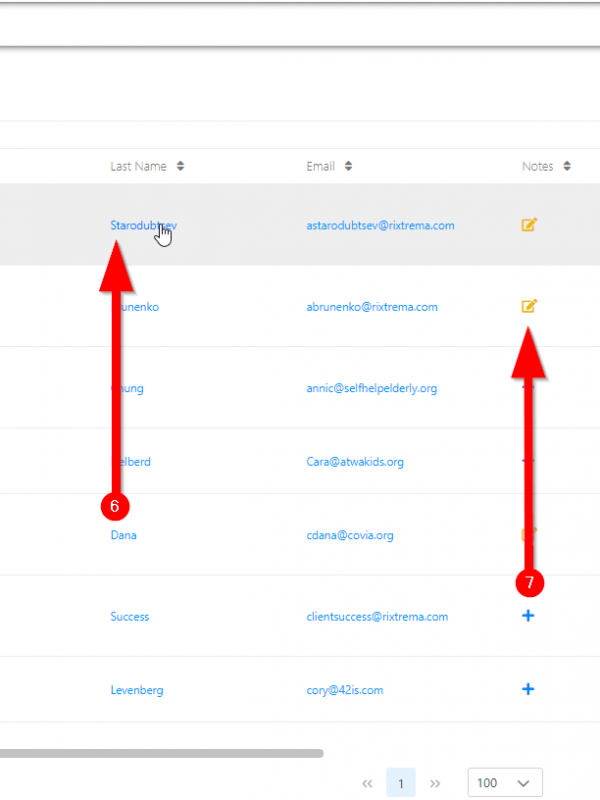Open the cory@42is.com email link
This screenshot has height=800, width=600.
344,690
